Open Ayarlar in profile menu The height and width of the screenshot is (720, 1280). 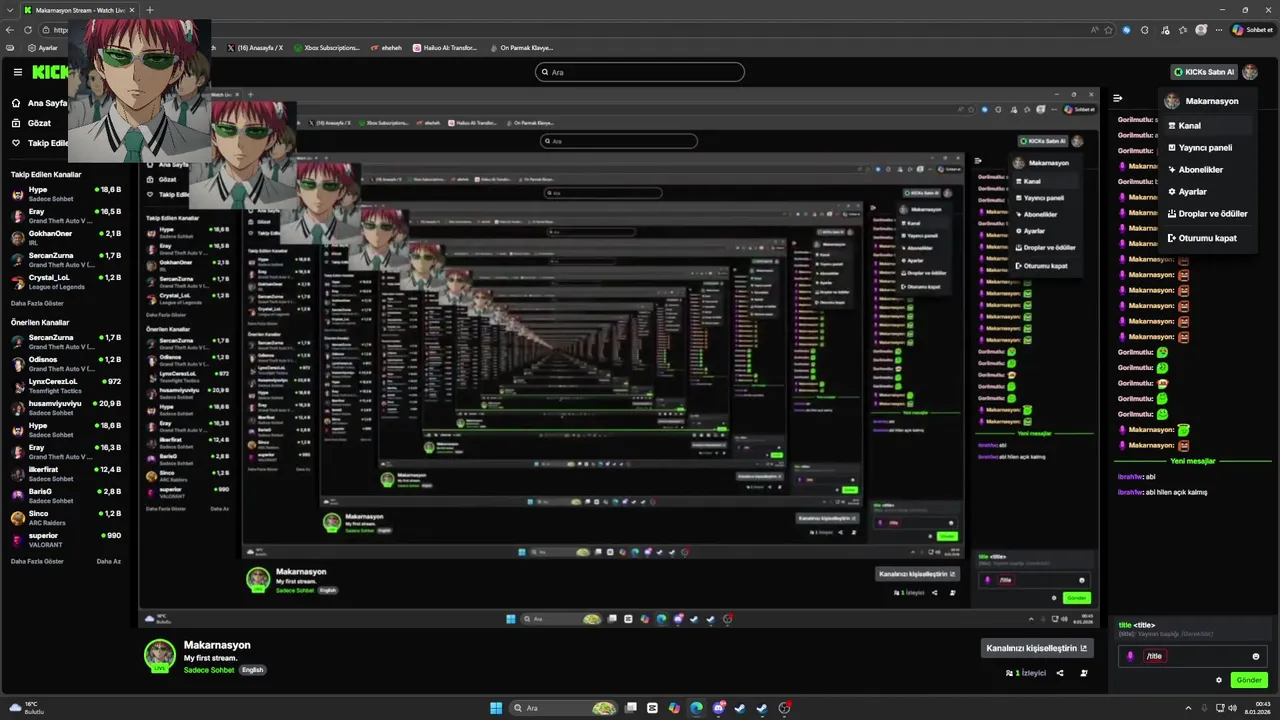1208,192
